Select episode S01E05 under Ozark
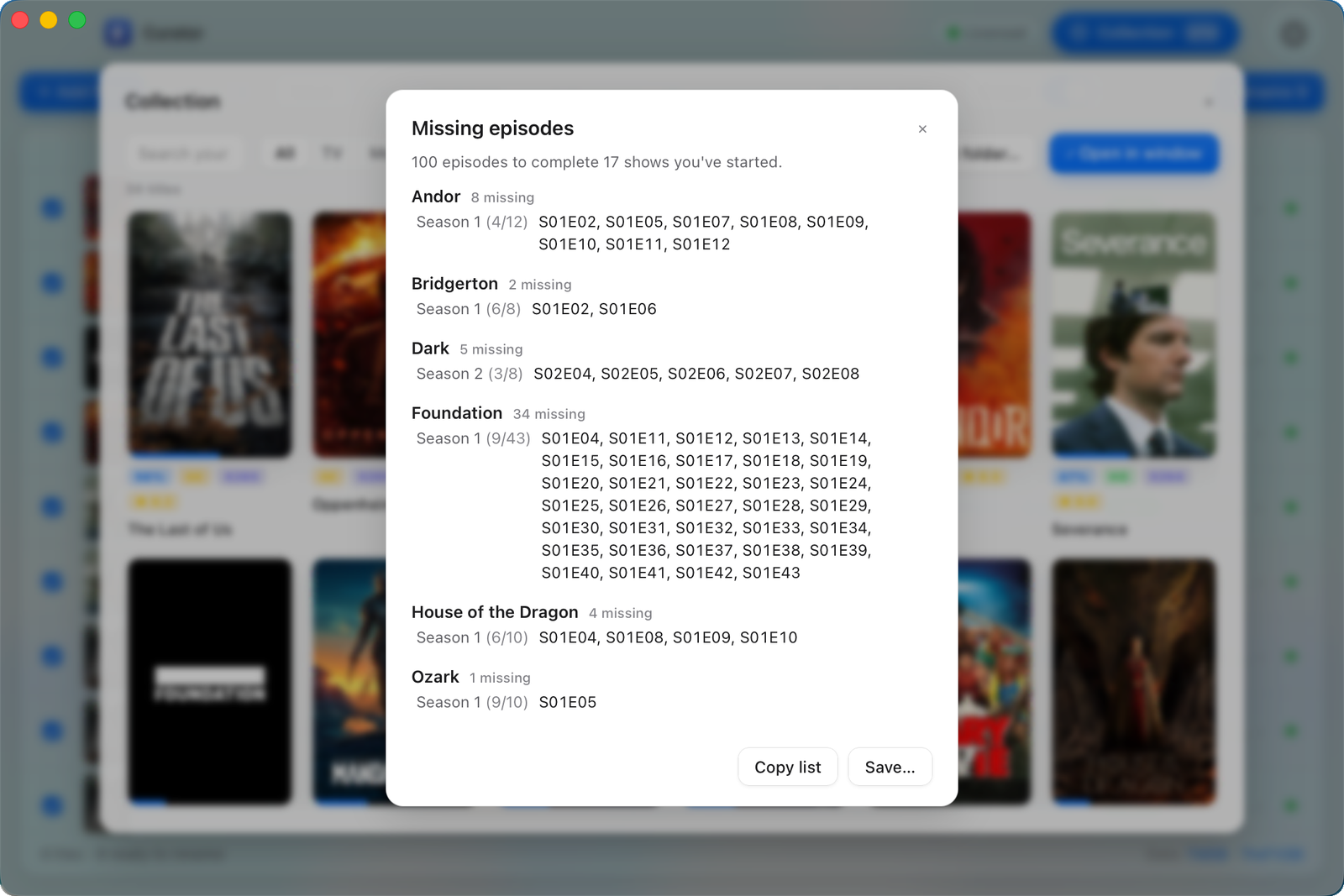Image resolution: width=1344 pixels, height=896 pixels. point(568,702)
